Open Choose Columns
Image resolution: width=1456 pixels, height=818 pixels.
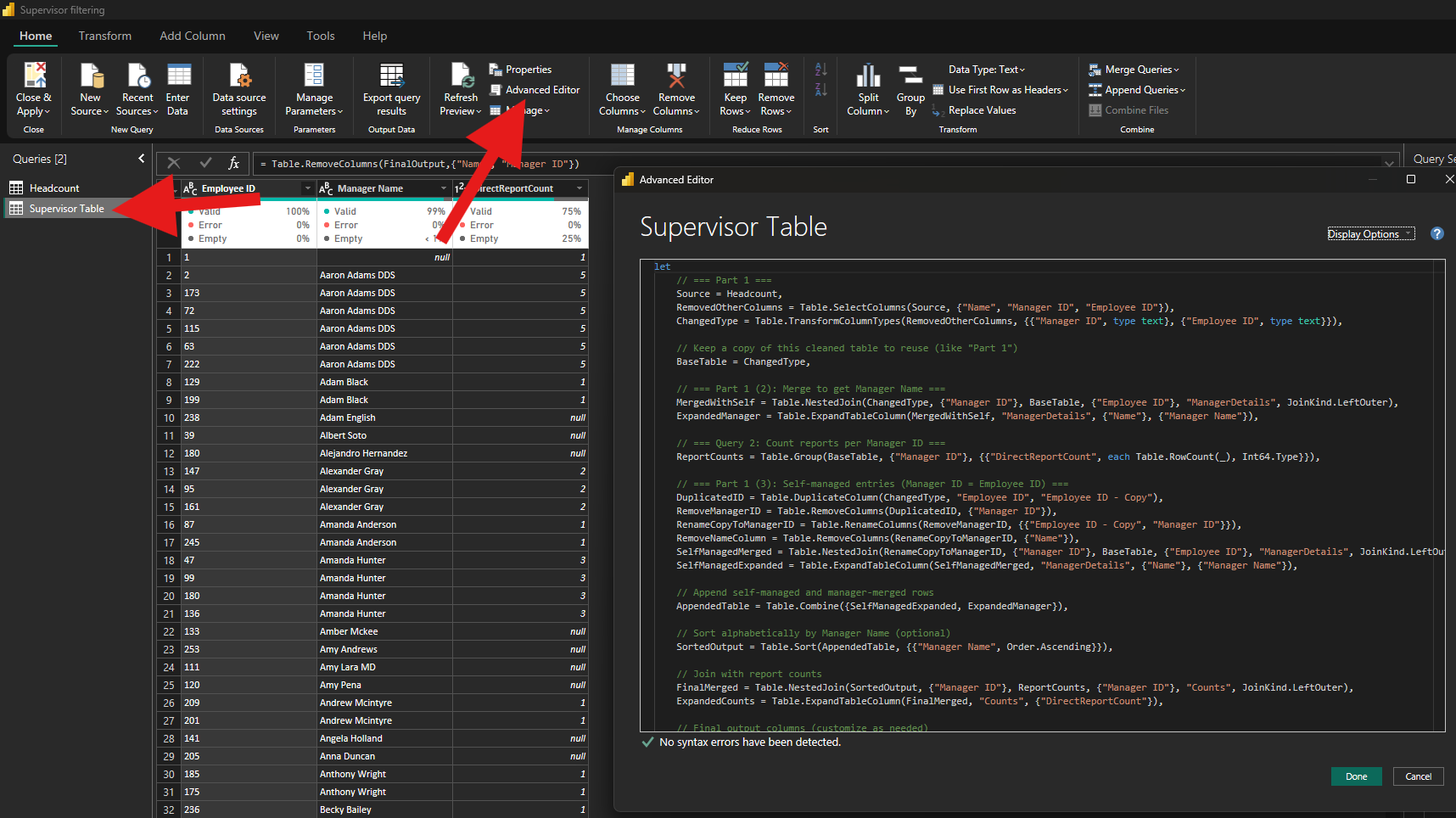click(622, 88)
